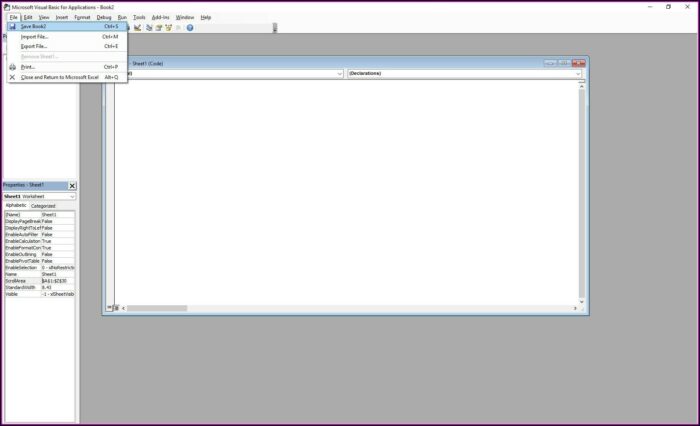Select the EnableOutlining property row
Screen dimensions: 700x426
40,255
